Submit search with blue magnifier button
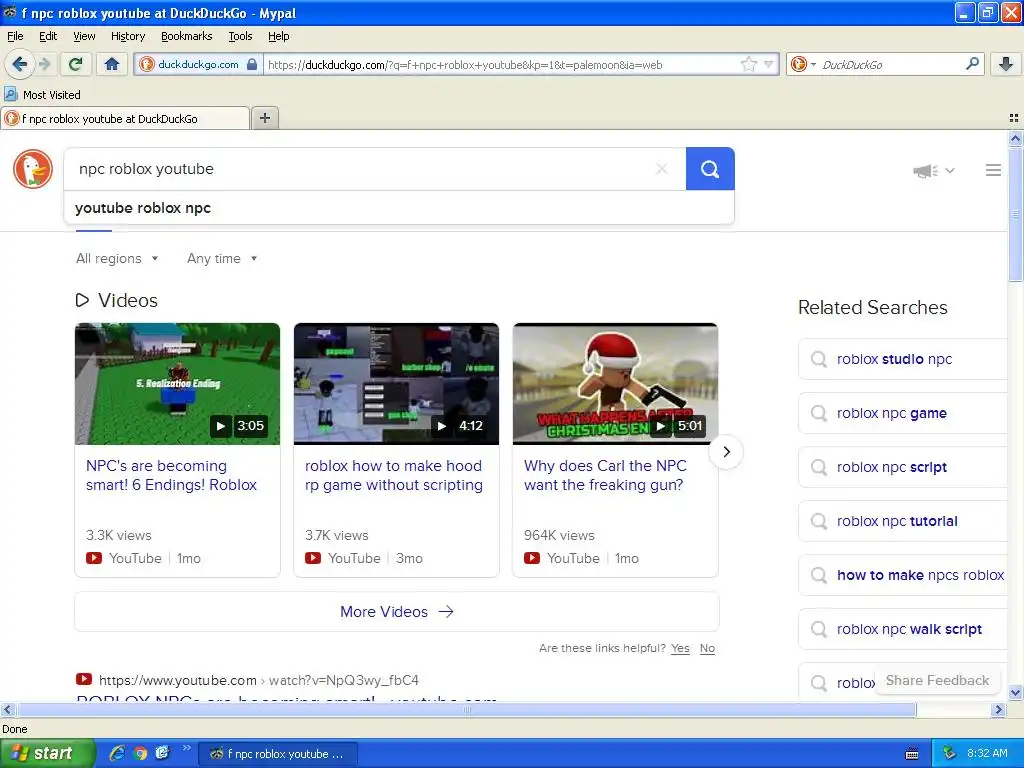1024x768 pixels. [x=710, y=169]
